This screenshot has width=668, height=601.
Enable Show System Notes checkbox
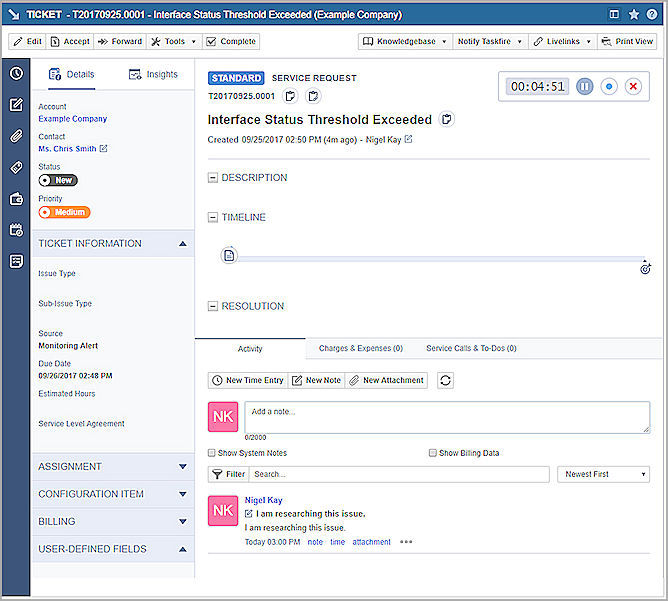tap(211, 453)
